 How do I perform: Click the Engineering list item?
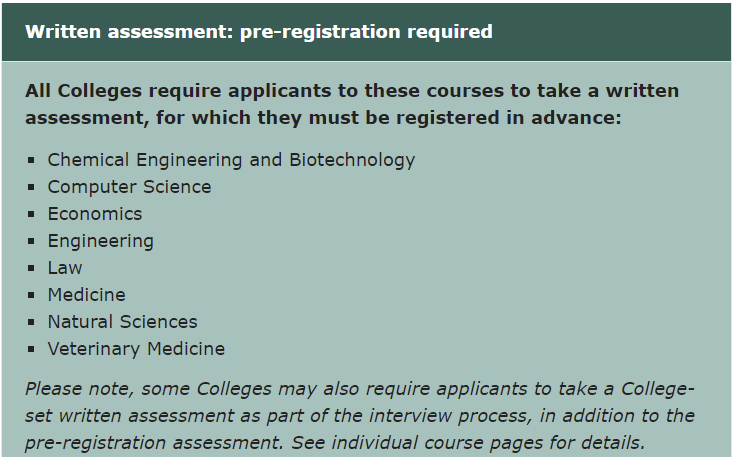point(100,241)
